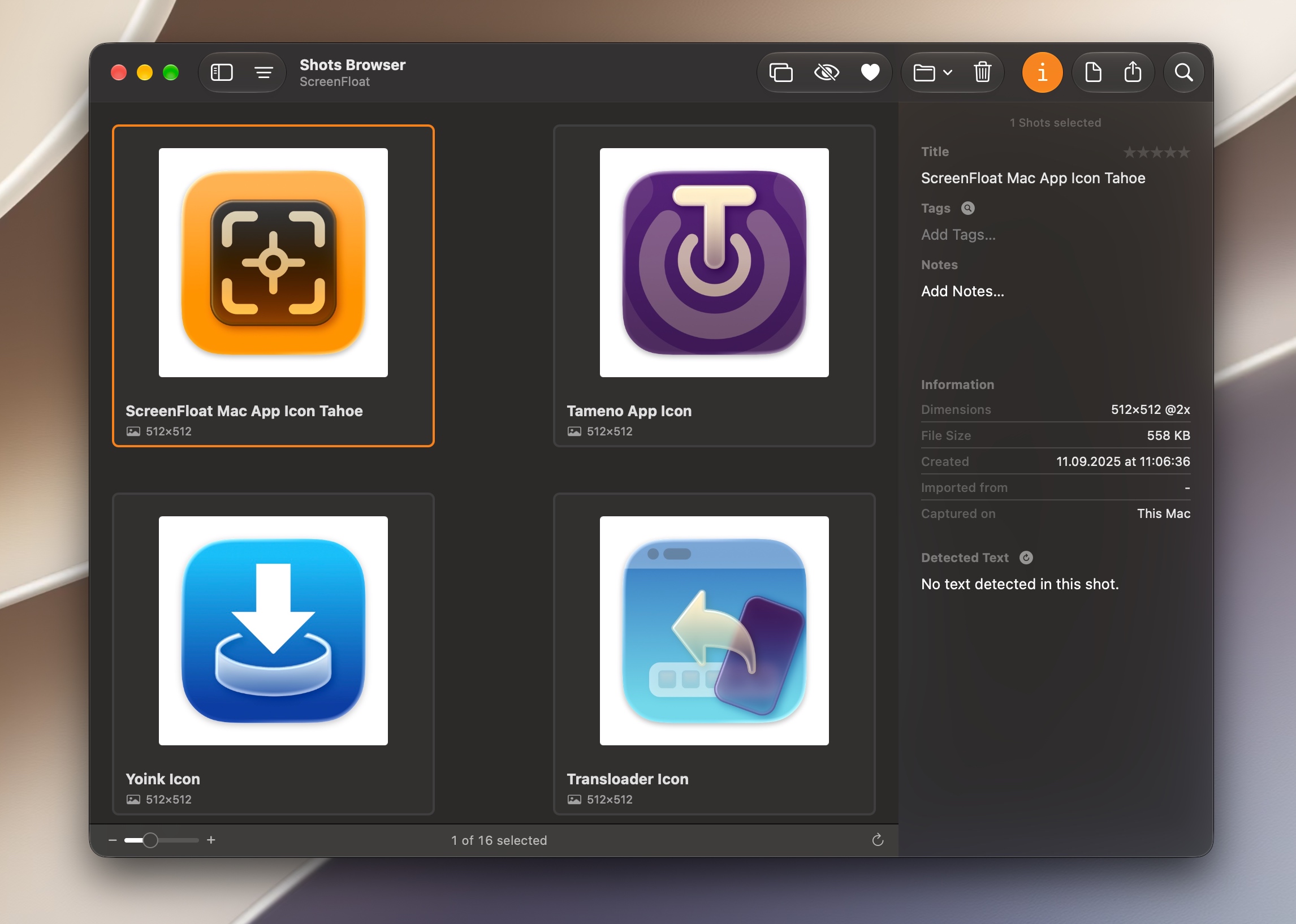The image size is (1296, 924).
Task: Click the float shots windows icon
Action: coord(780,72)
